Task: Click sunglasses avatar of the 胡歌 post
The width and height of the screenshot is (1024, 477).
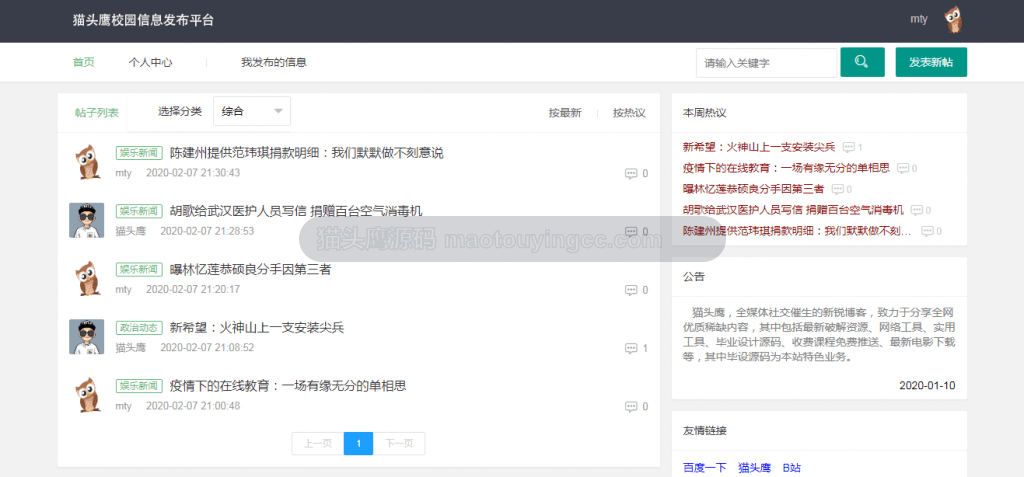Action: (x=87, y=220)
